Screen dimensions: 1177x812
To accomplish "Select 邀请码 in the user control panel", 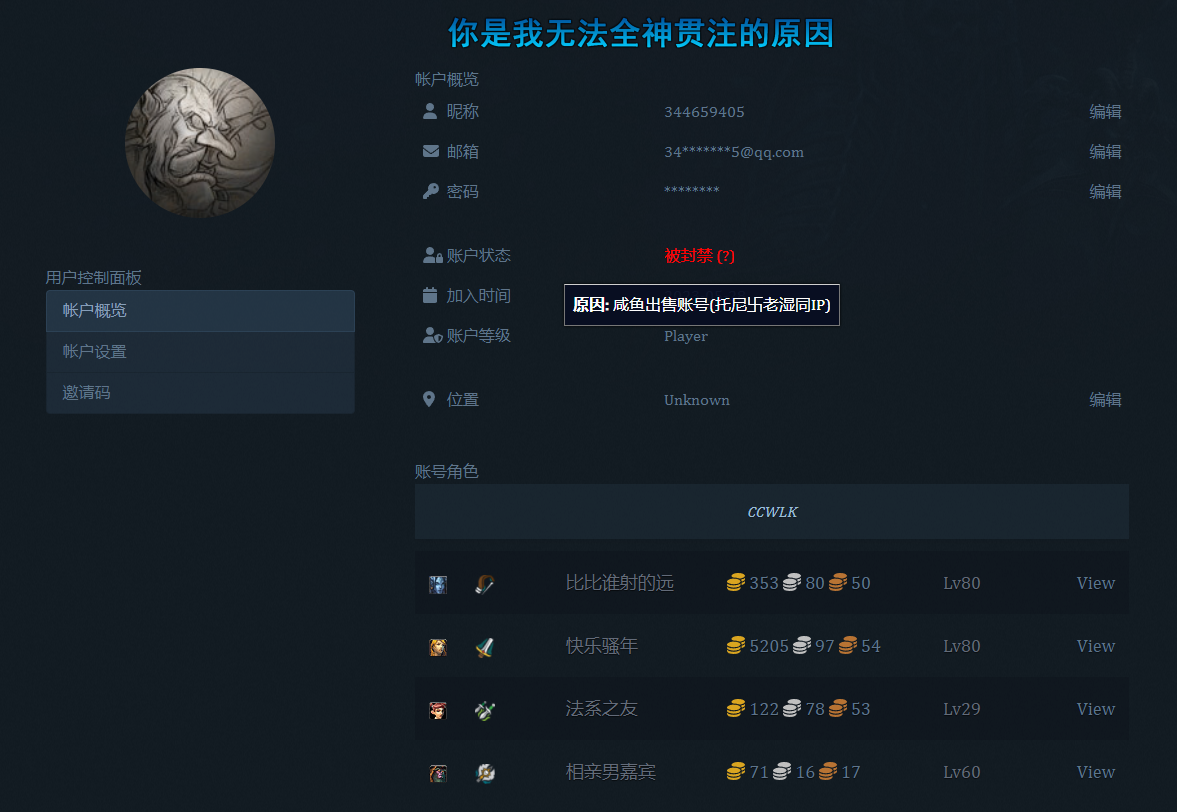I will (200, 393).
